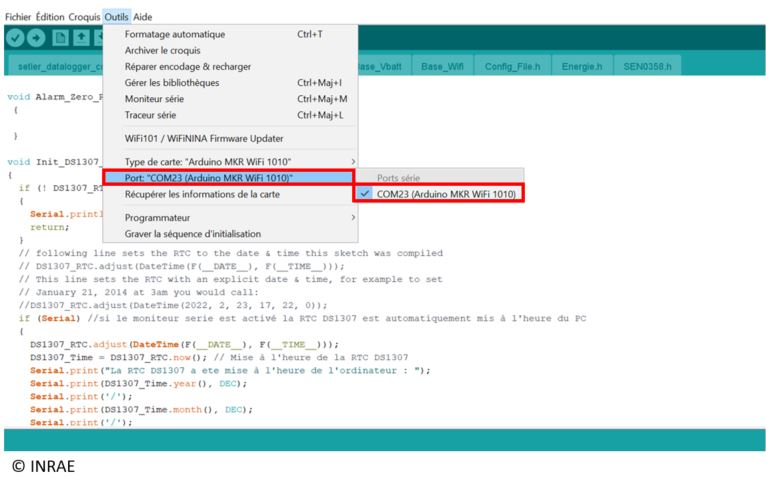Open the SEN0358.h tab
Image resolution: width=766 pixels, height=477 pixels.
[x=647, y=67]
